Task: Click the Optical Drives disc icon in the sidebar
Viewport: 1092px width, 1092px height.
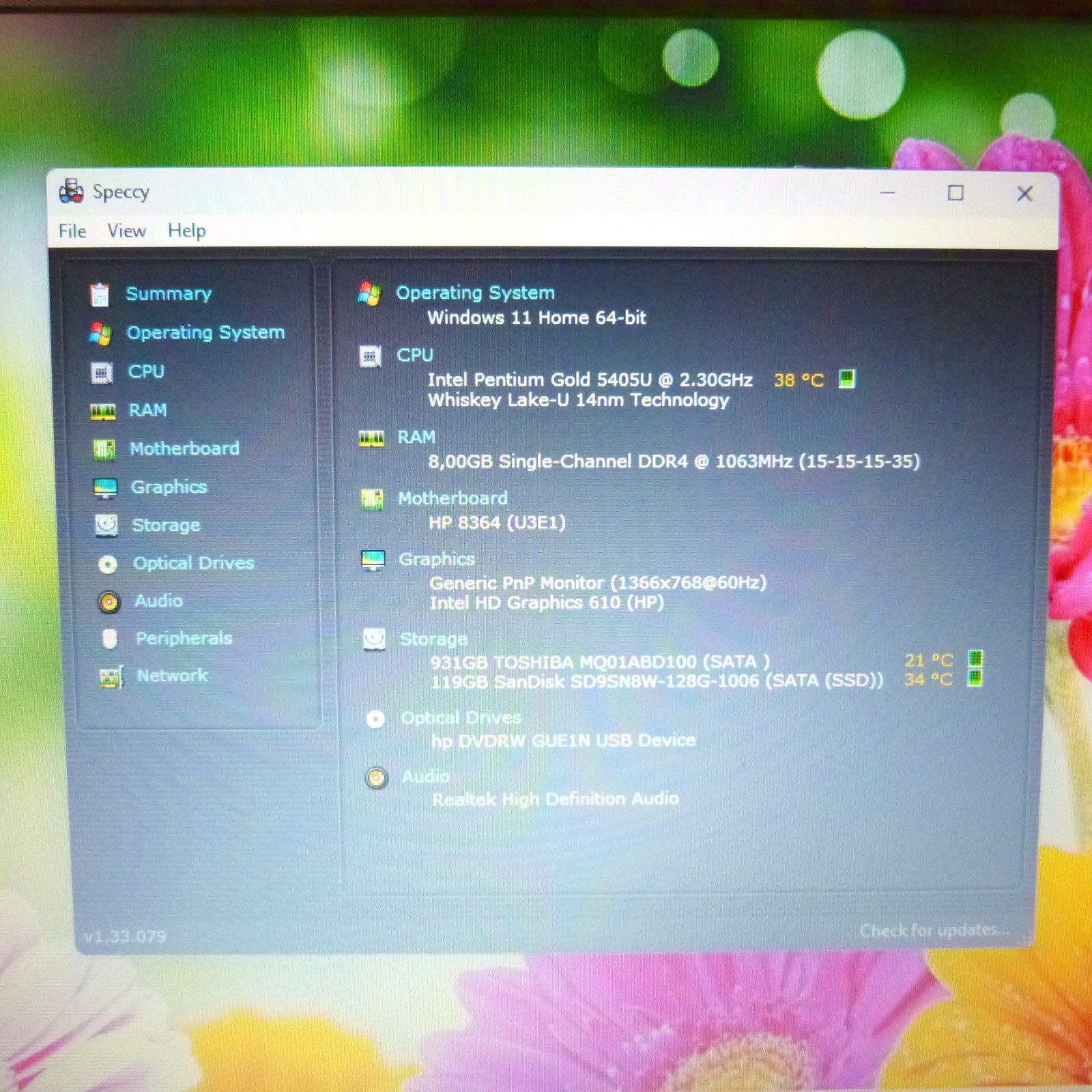Action: 108,564
